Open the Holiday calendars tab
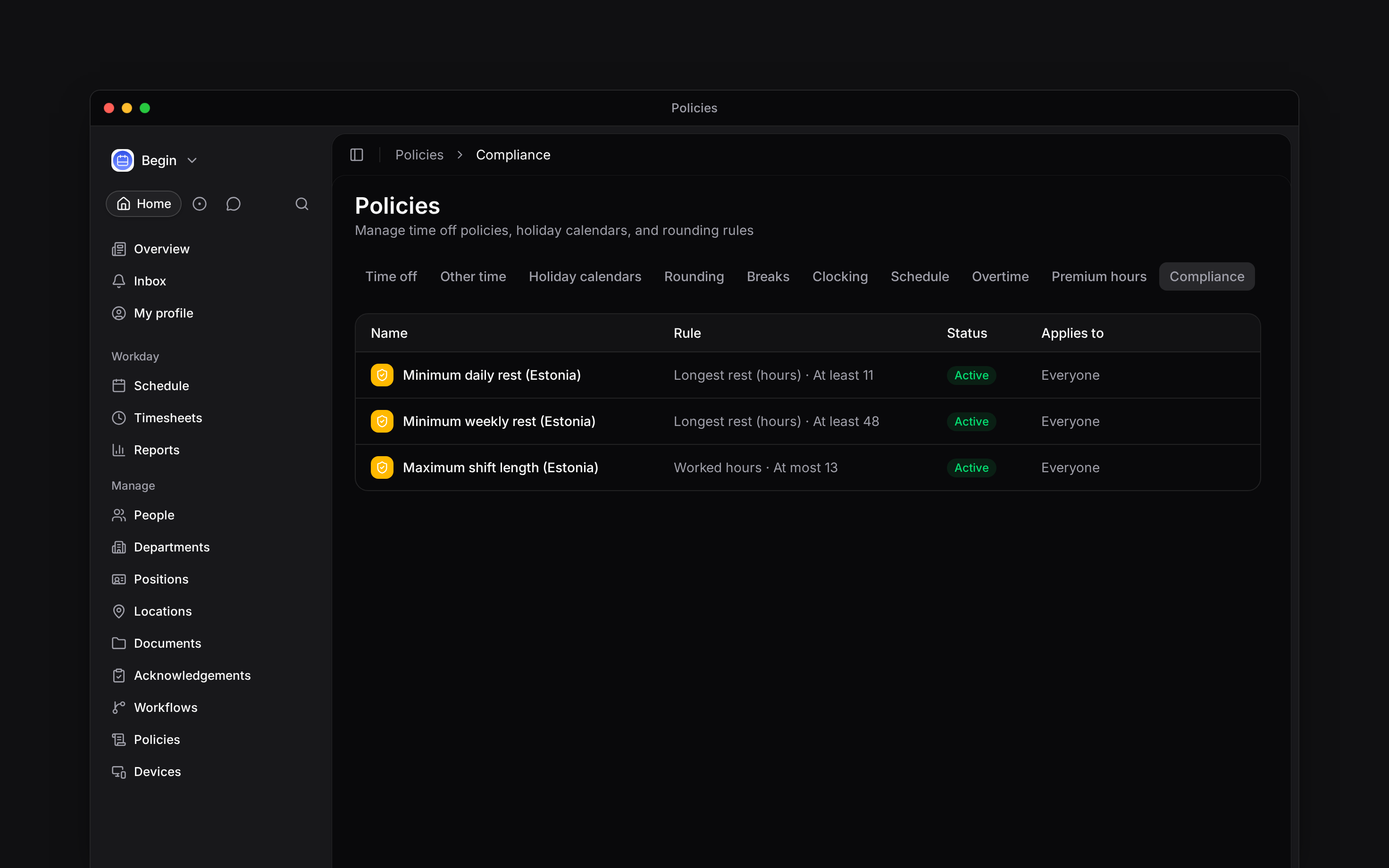 [585, 277]
